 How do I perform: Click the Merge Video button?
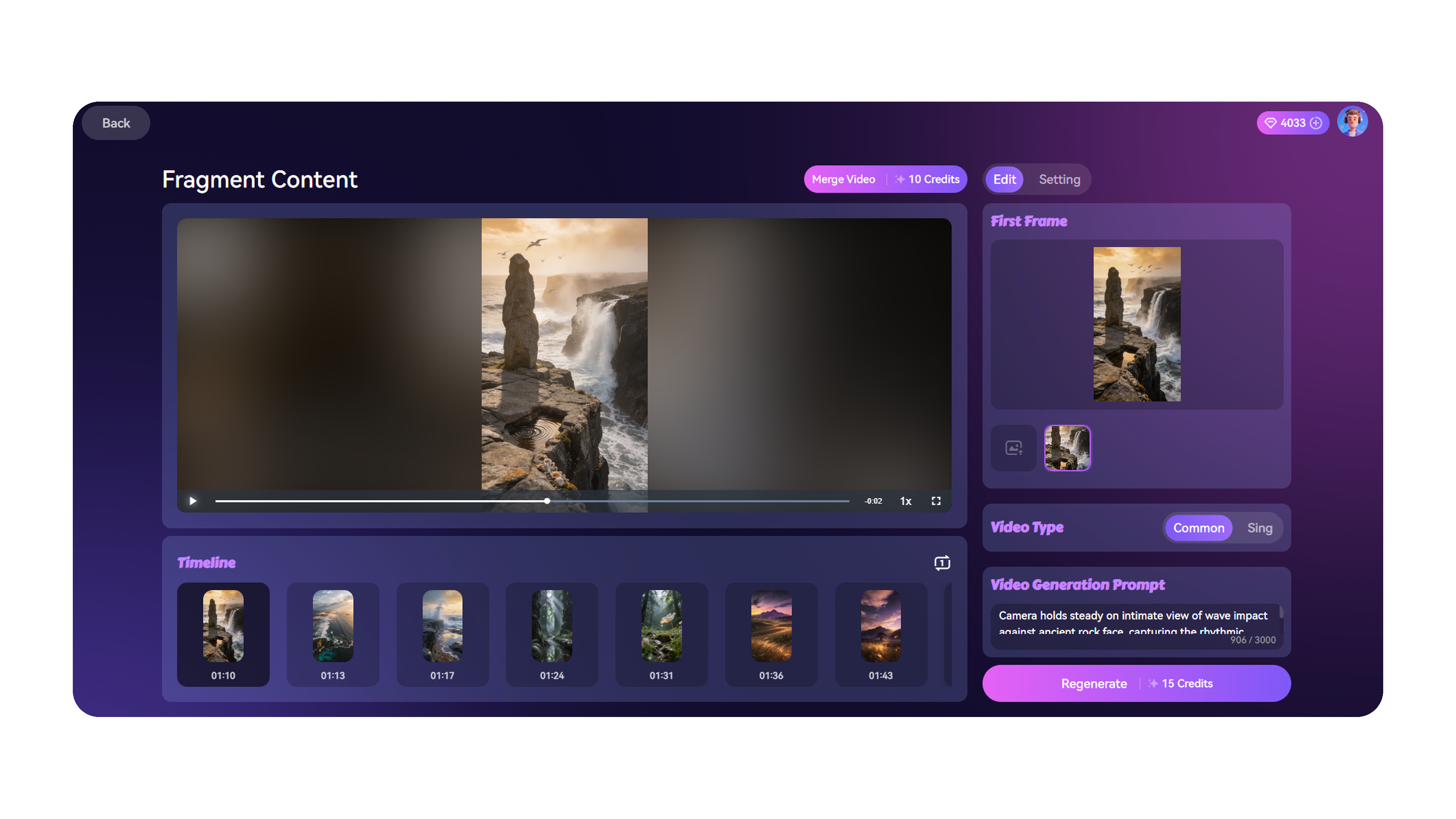843,179
